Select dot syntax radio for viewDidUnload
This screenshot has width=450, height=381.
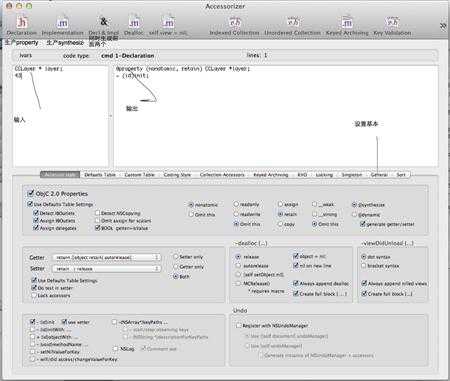[364, 257]
